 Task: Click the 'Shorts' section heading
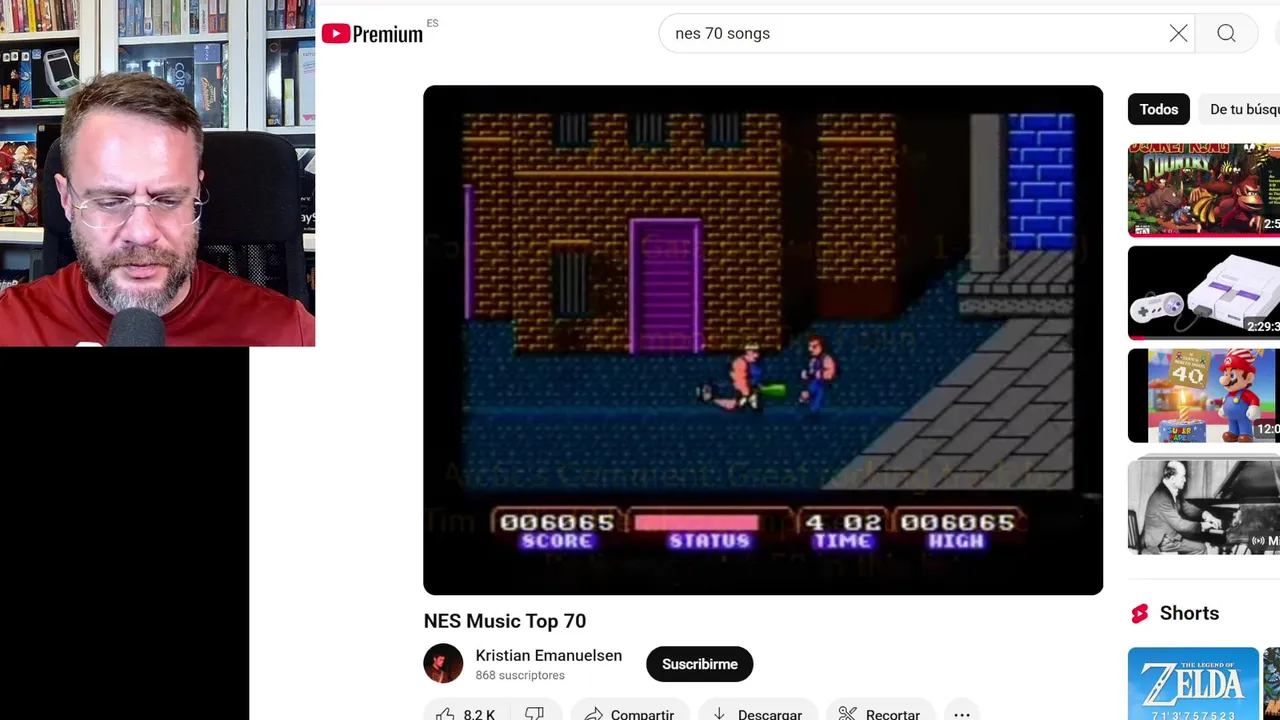1189,613
